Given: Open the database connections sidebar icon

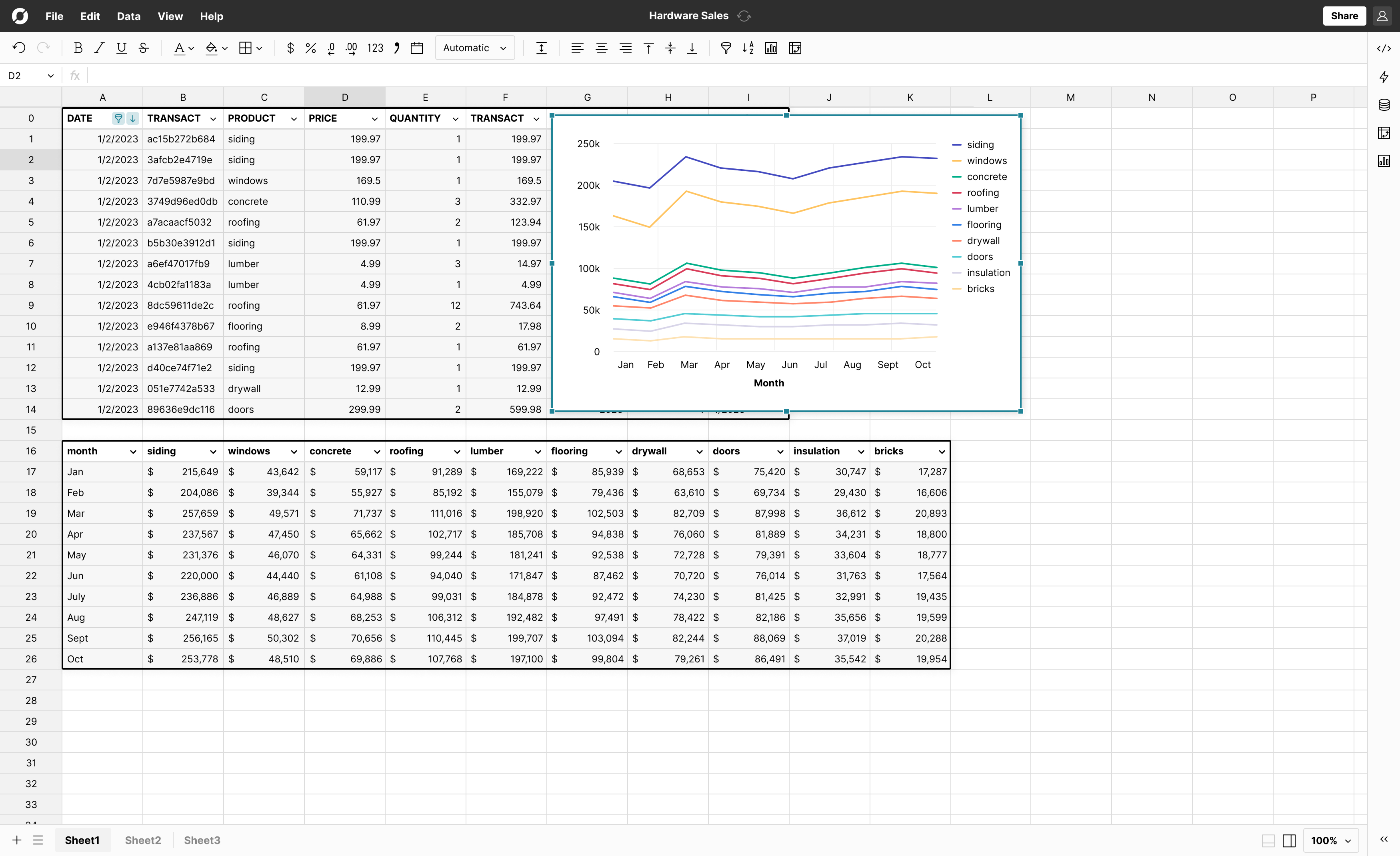Looking at the screenshot, I should click(1384, 104).
